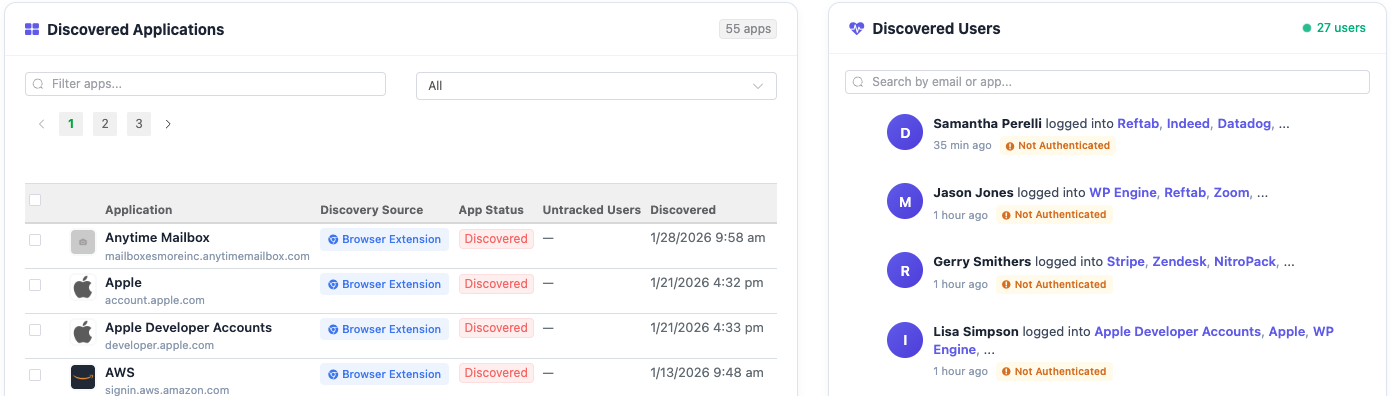Open Indeed link in Samantha Perelli's entry

click(1188, 124)
